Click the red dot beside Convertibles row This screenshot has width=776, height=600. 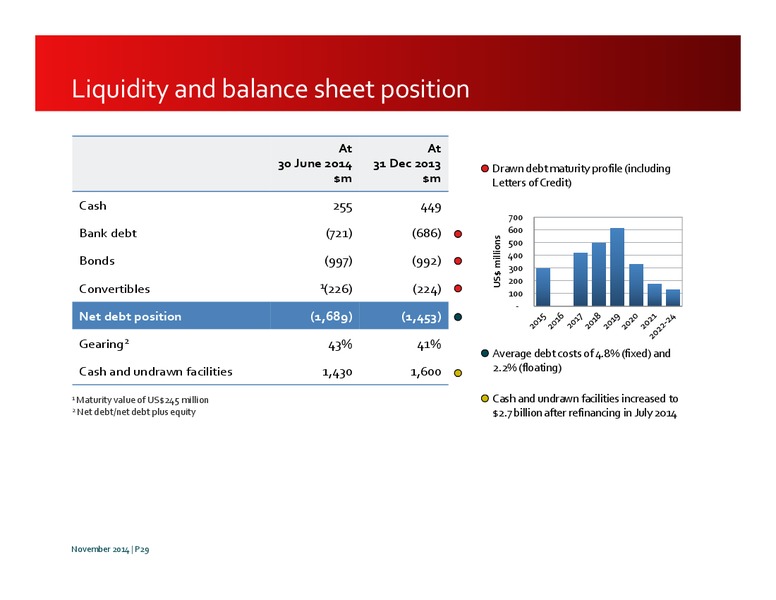click(458, 289)
